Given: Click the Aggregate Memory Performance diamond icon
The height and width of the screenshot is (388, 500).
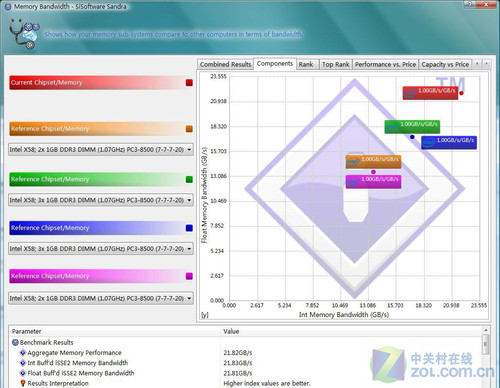Looking at the screenshot, I should pyautogui.click(x=23, y=353).
